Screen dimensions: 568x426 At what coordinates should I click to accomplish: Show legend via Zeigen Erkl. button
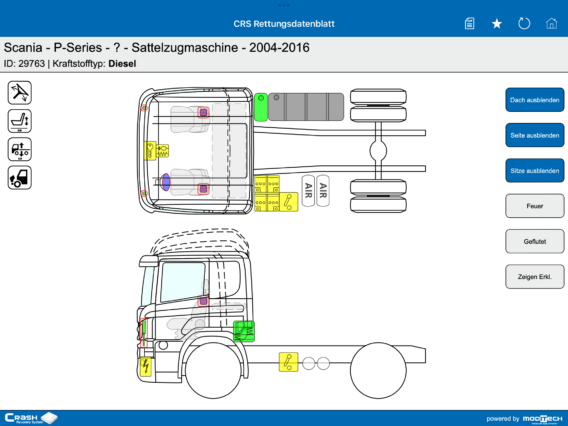pos(535,277)
